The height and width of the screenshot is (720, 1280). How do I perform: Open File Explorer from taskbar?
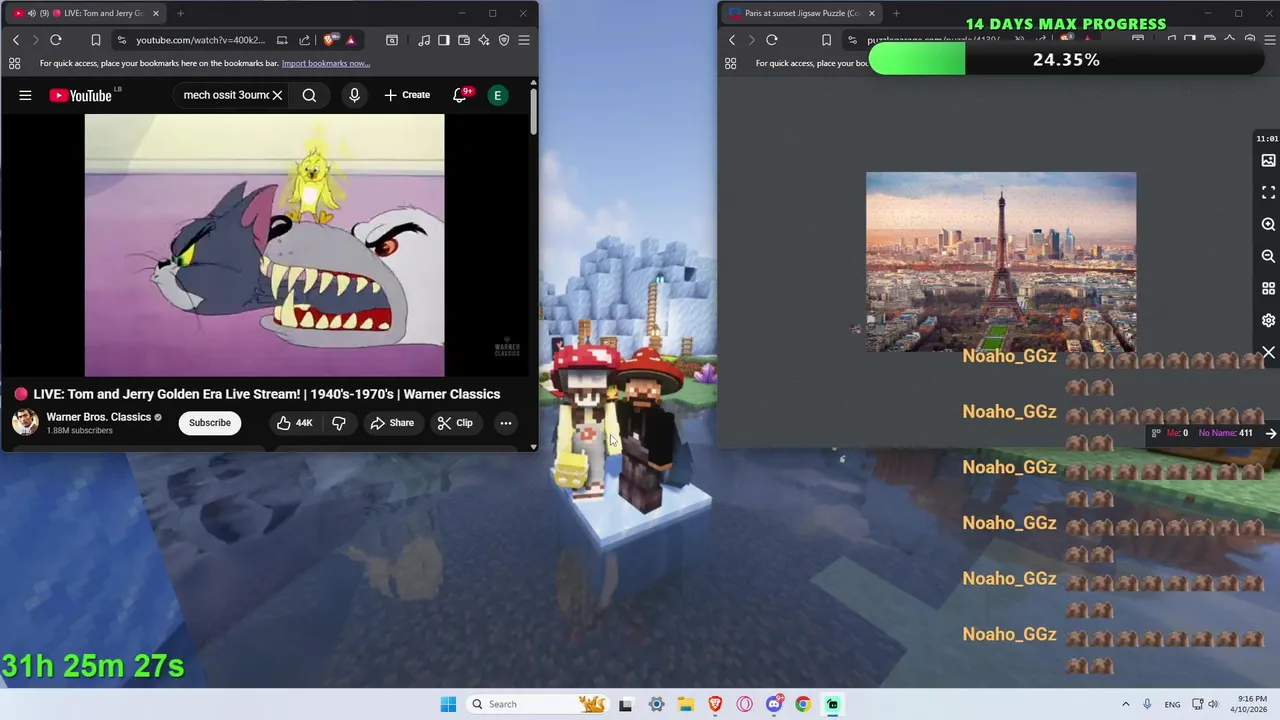(x=686, y=704)
